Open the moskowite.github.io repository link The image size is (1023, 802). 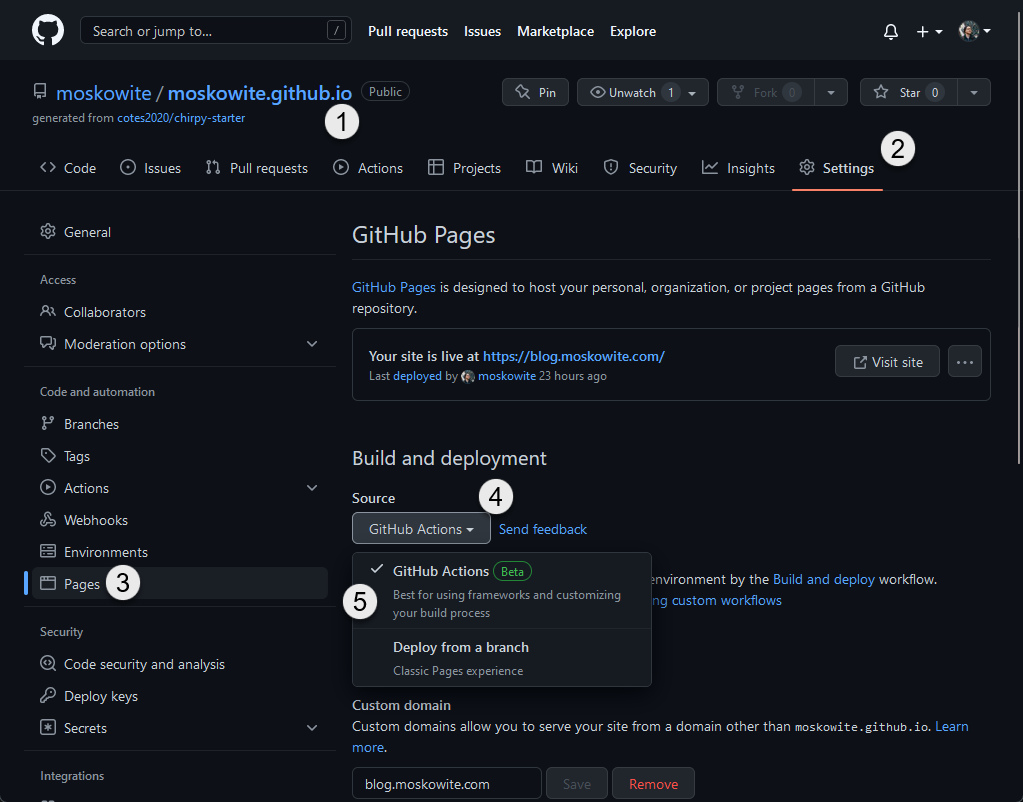tap(260, 93)
